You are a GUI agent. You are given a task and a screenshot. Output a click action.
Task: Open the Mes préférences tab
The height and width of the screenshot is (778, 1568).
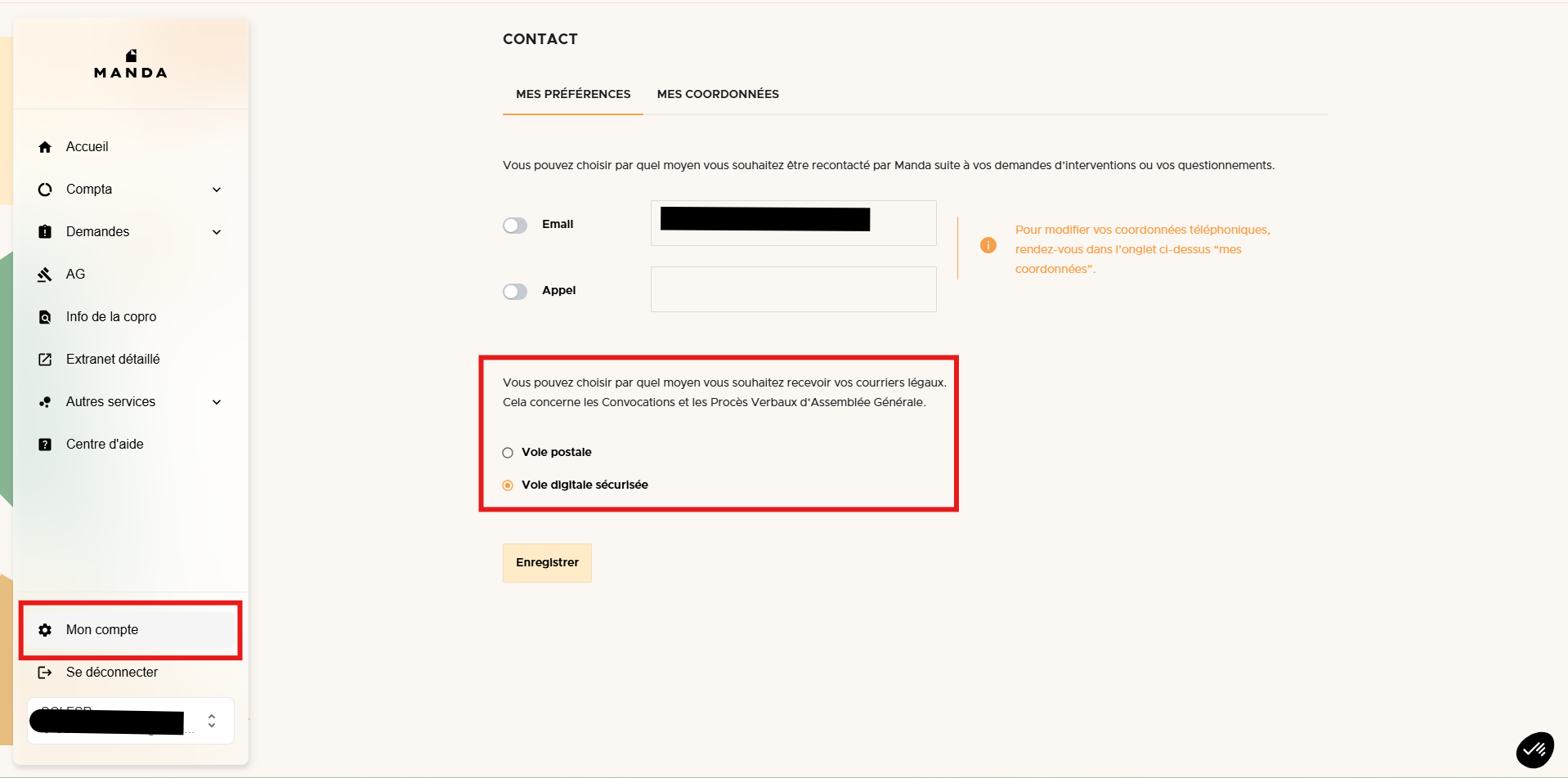click(x=573, y=94)
